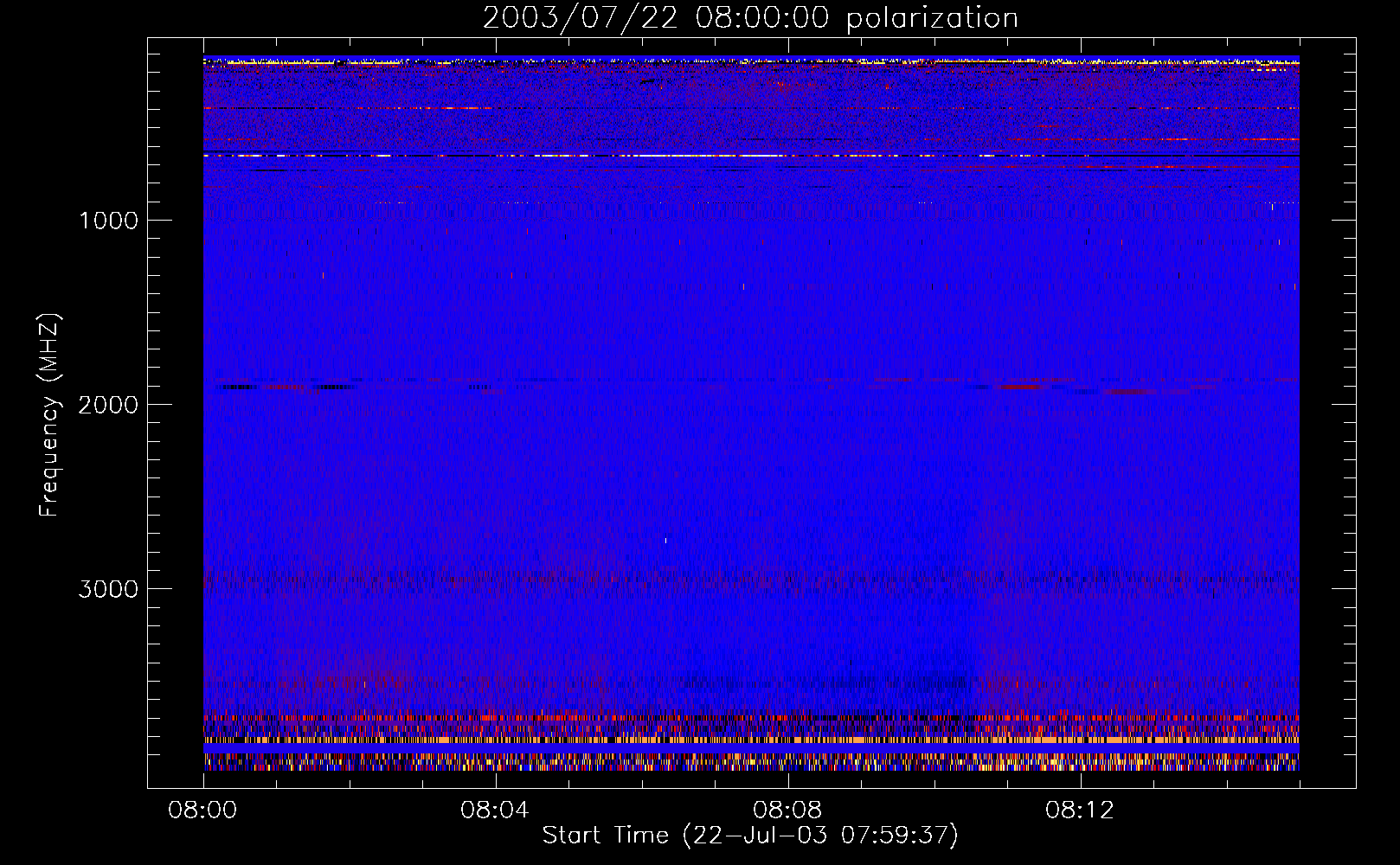Click the 'Frequency (MHZ)' axis label
The image size is (1400, 865).
tap(49, 415)
